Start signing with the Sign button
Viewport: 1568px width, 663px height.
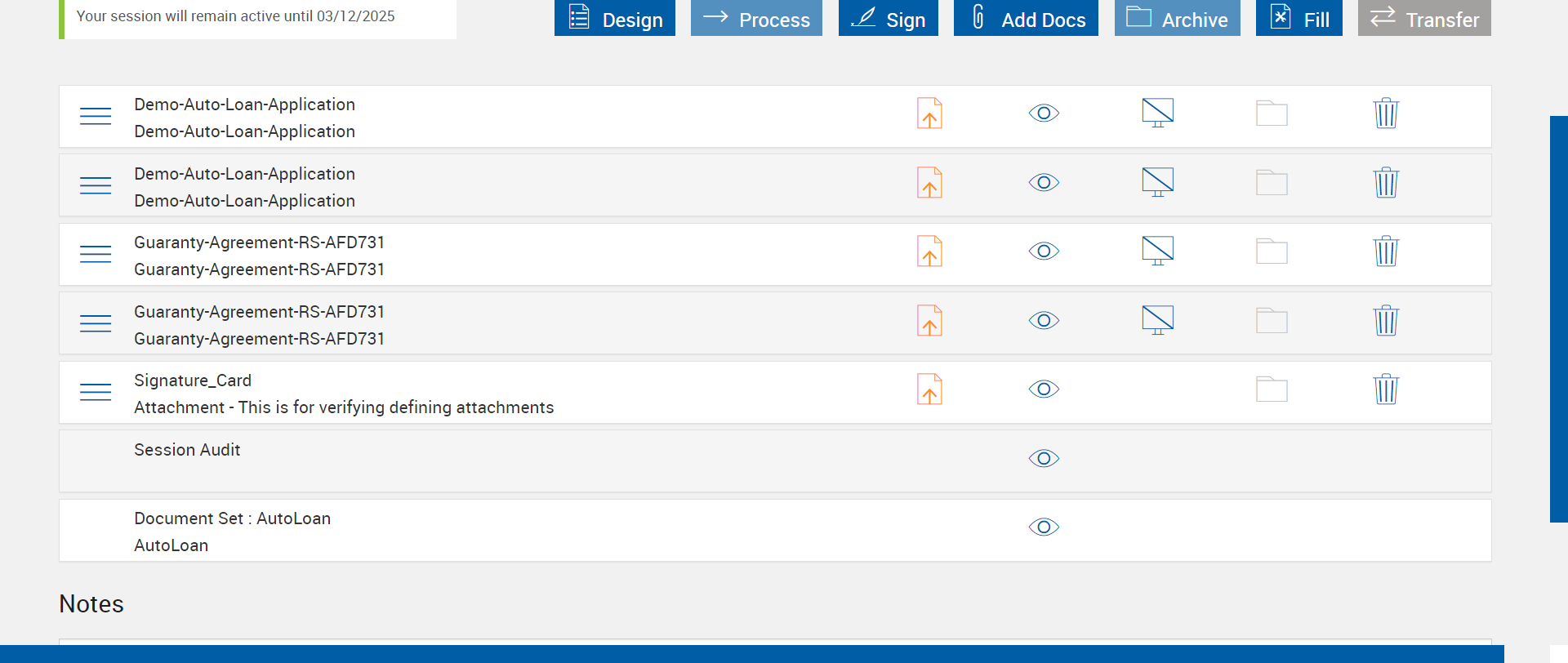click(888, 18)
